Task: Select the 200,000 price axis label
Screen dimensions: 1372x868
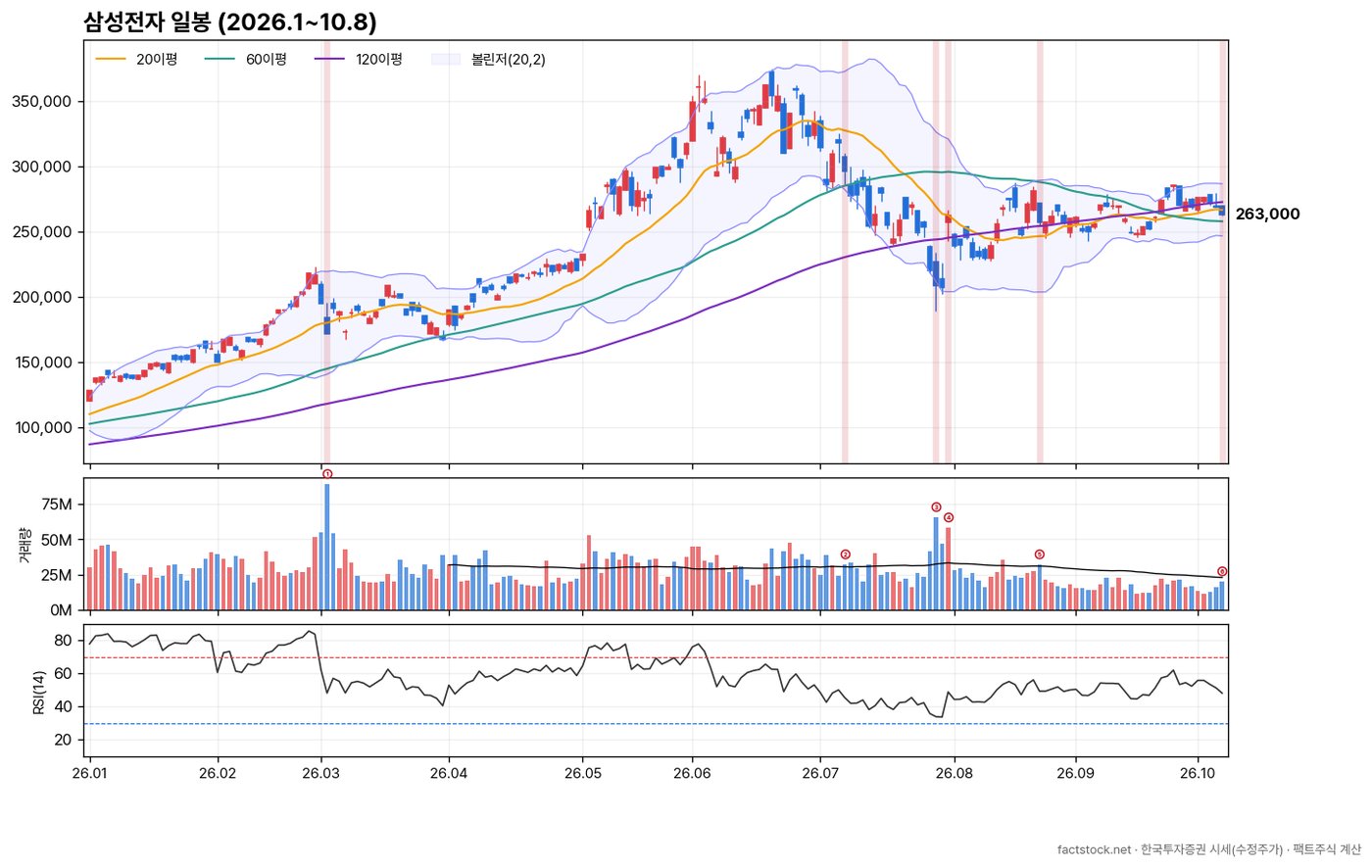Action: tap(41, 298)
